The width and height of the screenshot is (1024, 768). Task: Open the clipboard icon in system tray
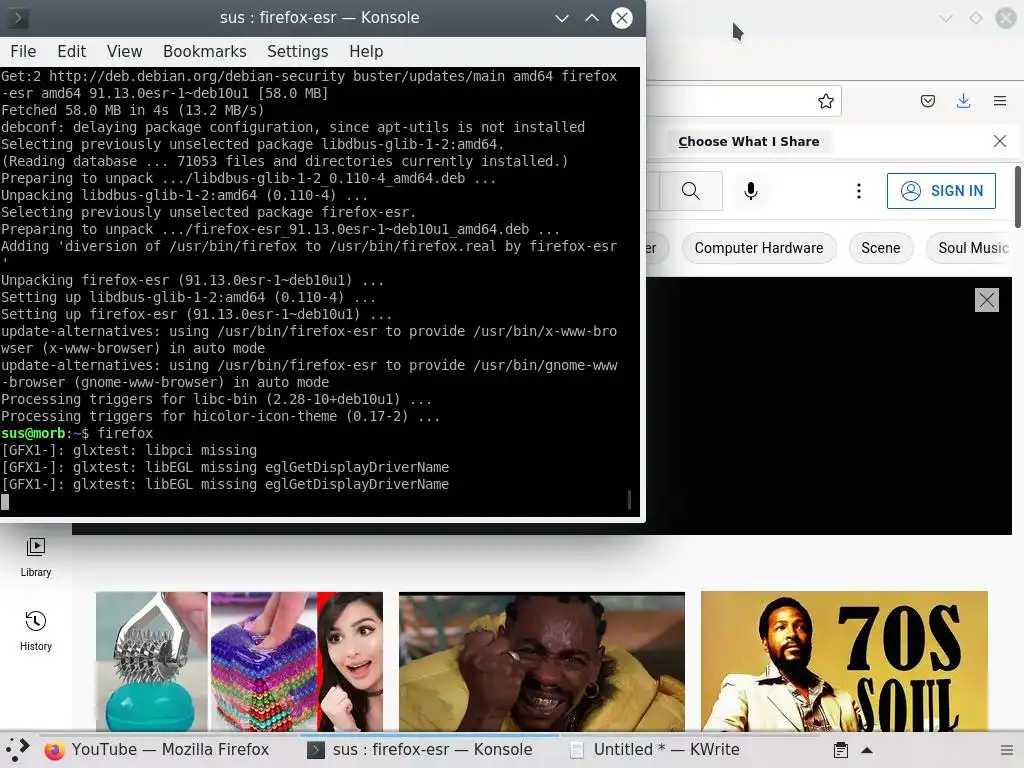tap(840, 750)
